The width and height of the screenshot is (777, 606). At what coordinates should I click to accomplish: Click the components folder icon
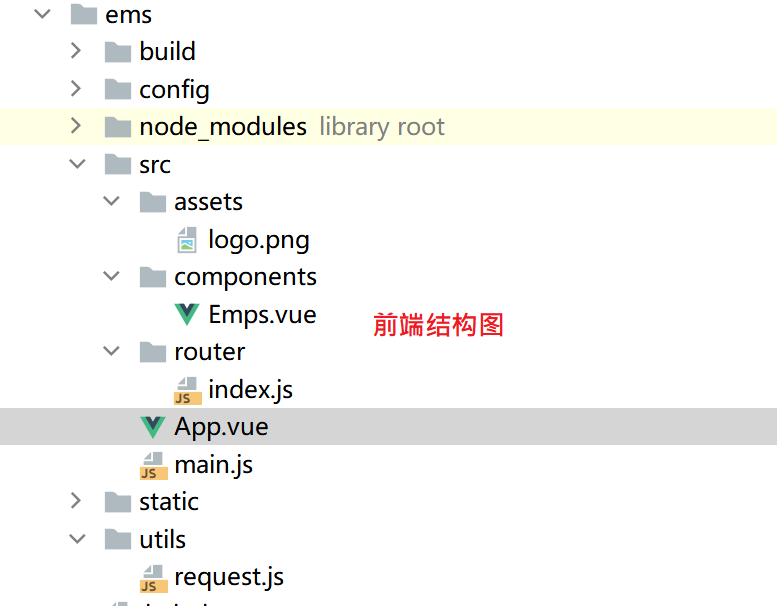(152, 277)
